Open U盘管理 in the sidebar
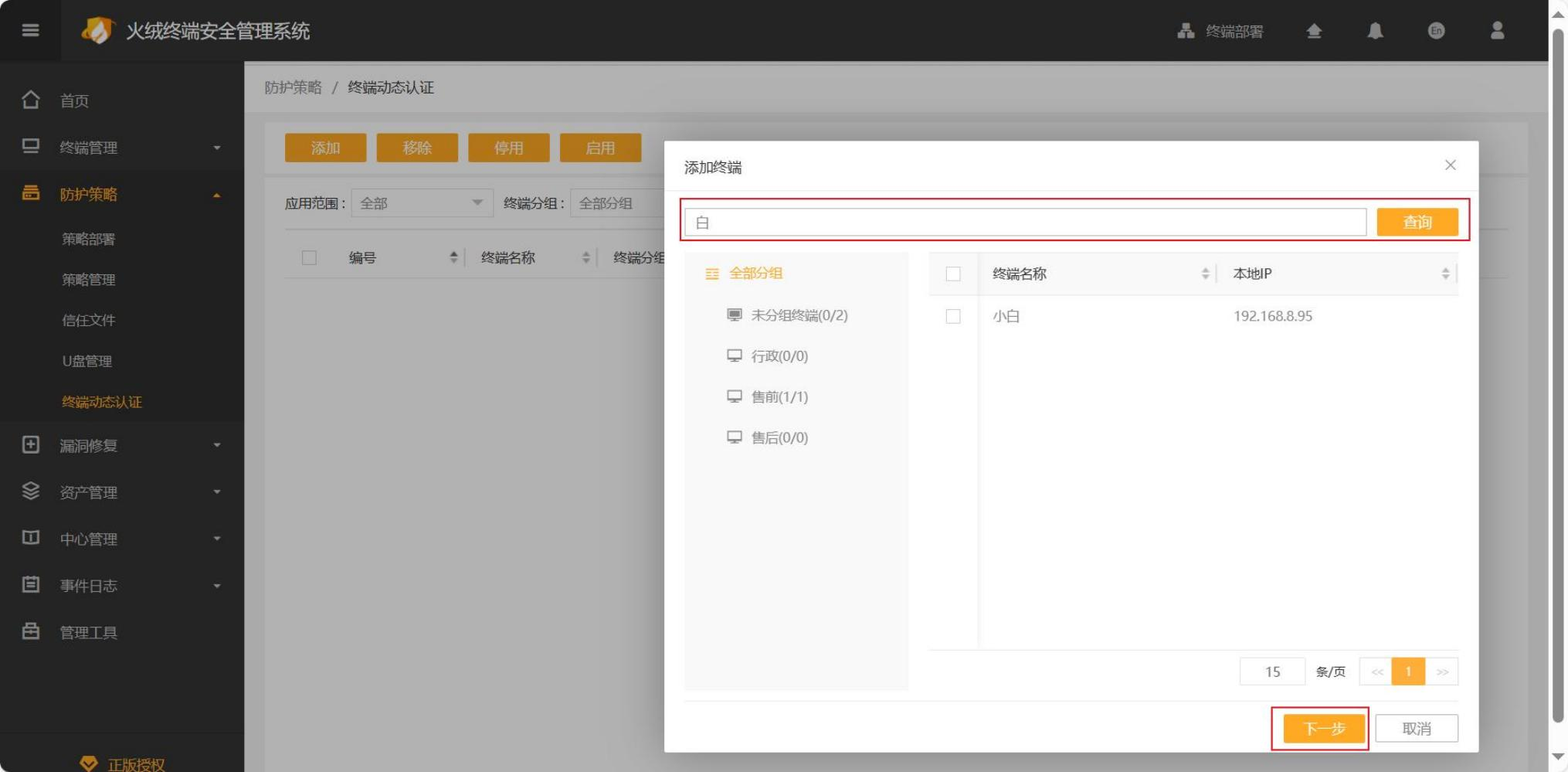Viewport: 1568px width, 772px height. pos(87,361)
